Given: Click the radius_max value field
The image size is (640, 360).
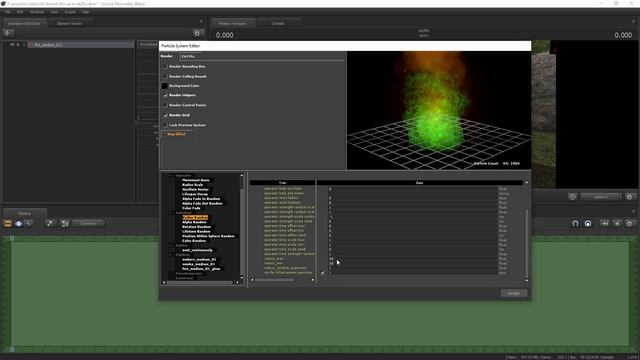Looking at the screenshot, I should click(x=412, y=259).
